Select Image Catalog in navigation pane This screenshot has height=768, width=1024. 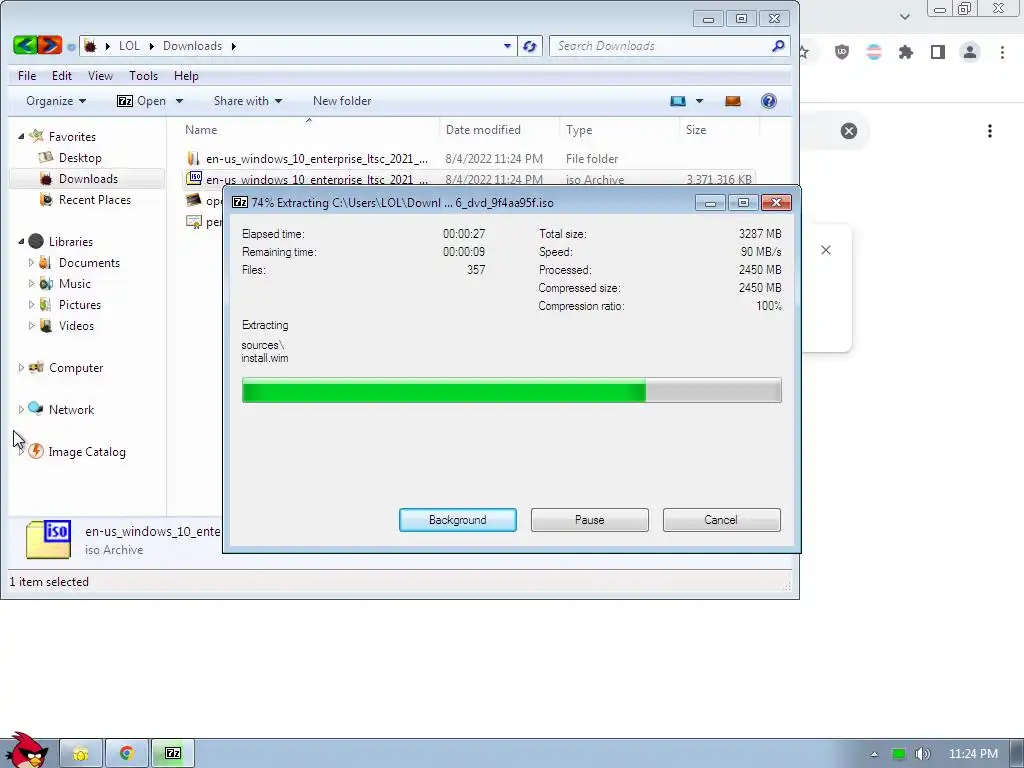coord(86,451)
